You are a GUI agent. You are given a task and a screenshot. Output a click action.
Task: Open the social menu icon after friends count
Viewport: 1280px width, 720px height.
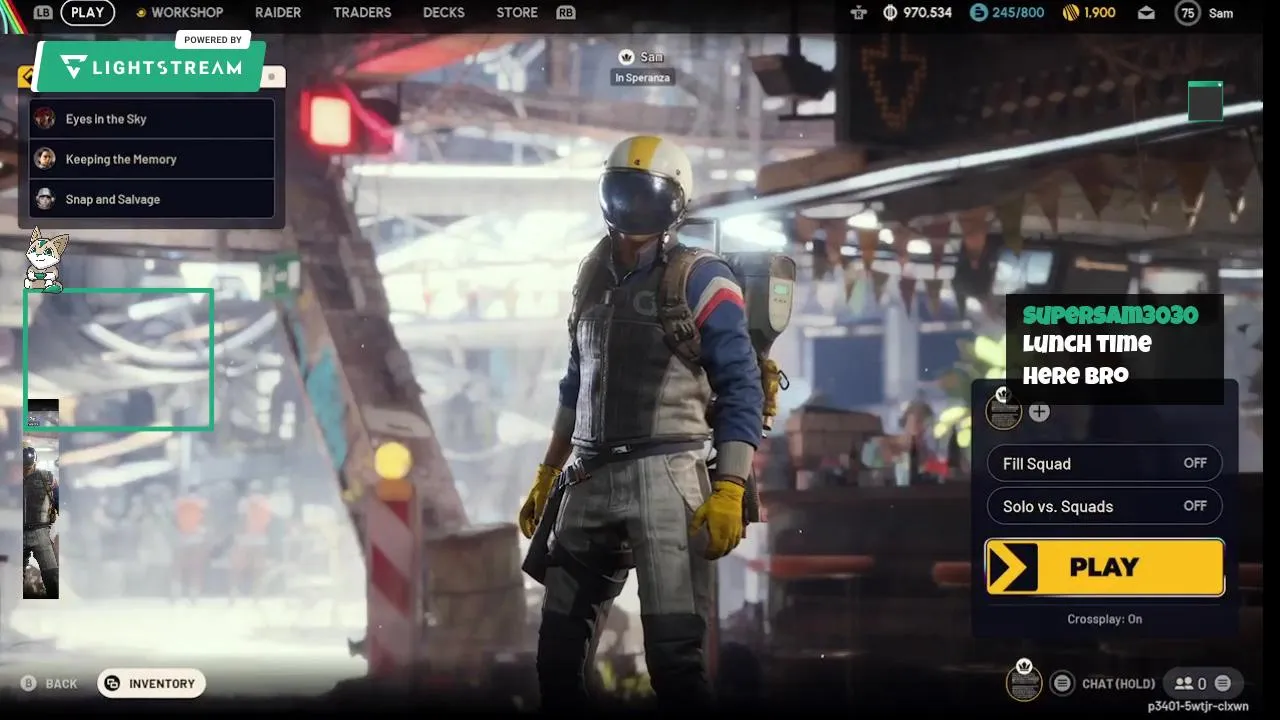tap(1222, 684)
